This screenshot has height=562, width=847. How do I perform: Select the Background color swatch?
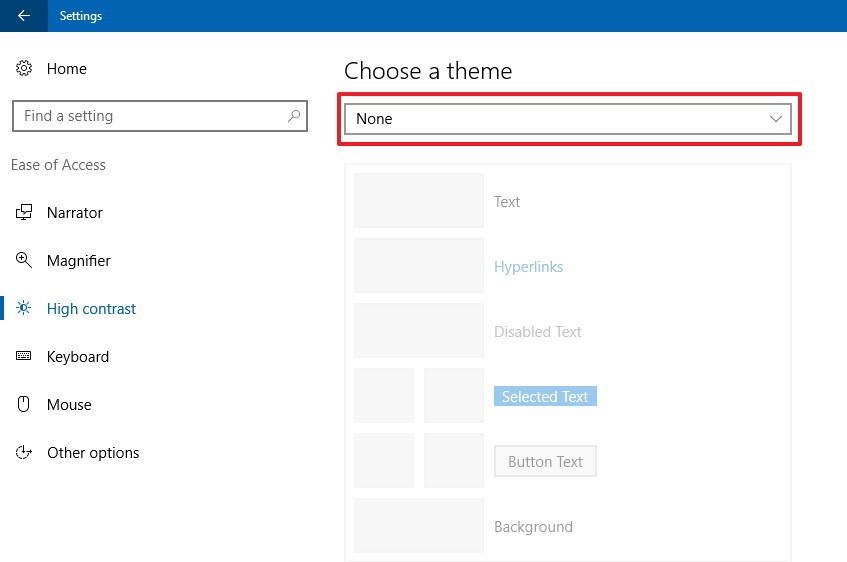click(x=418, y=526)
